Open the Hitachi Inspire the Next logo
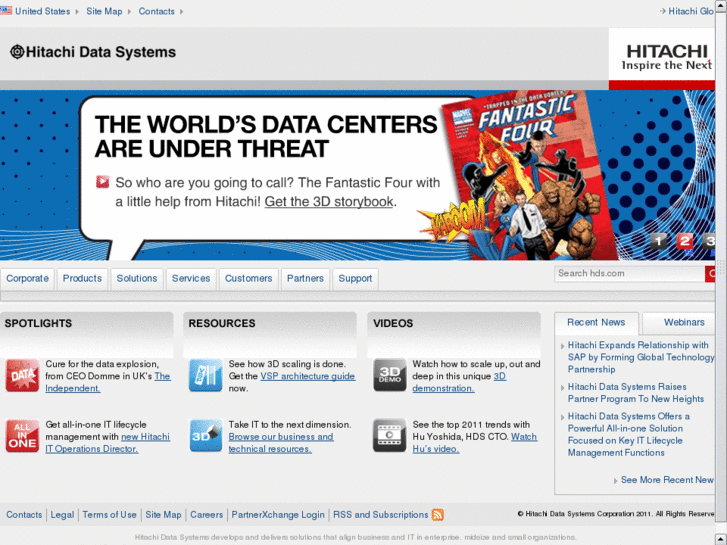Screen dimensions: 727x545 [x=666, y=57]
